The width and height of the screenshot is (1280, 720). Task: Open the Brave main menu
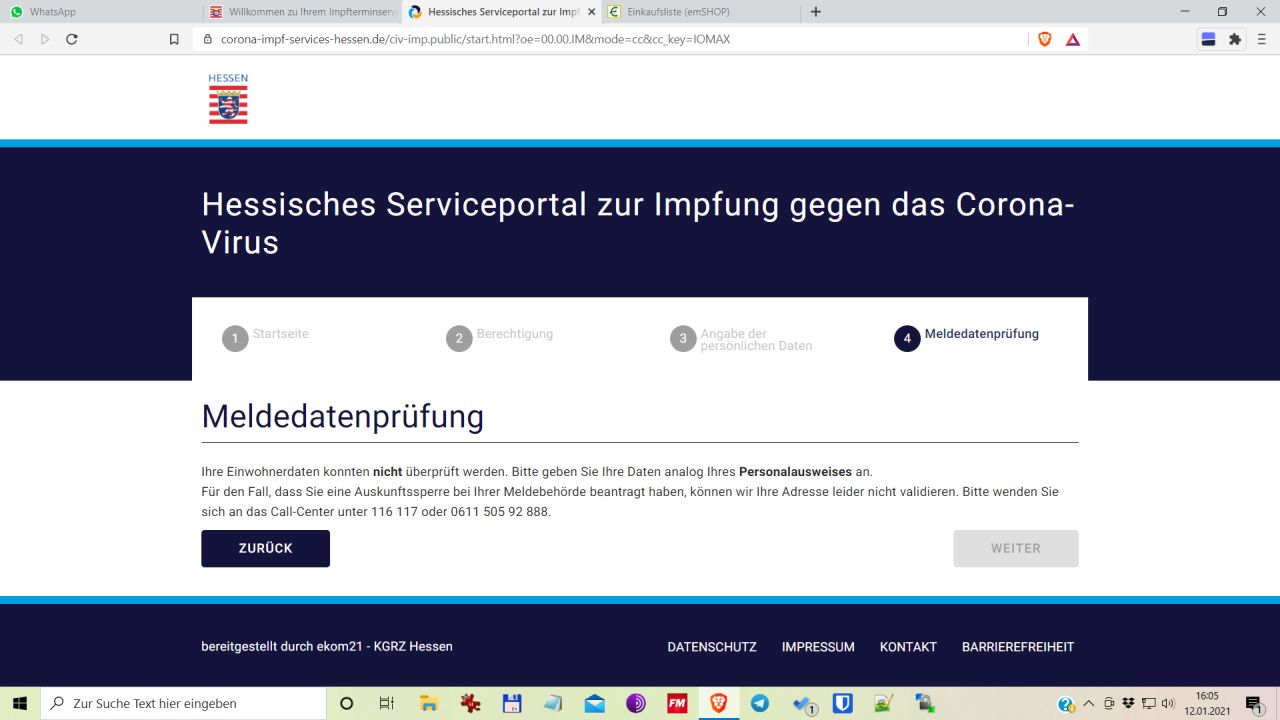1261,39
